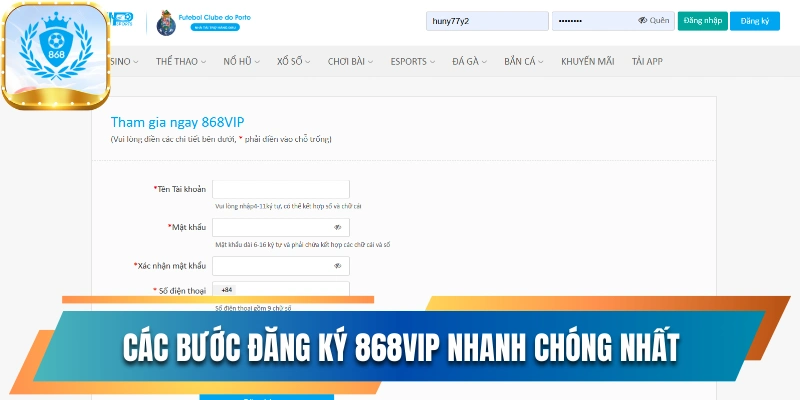This screenshot has width=800, height=400.
Task: Click the Xác nhận mật khẩu input field
Action: pyautogui.click(x=281, y=266)
